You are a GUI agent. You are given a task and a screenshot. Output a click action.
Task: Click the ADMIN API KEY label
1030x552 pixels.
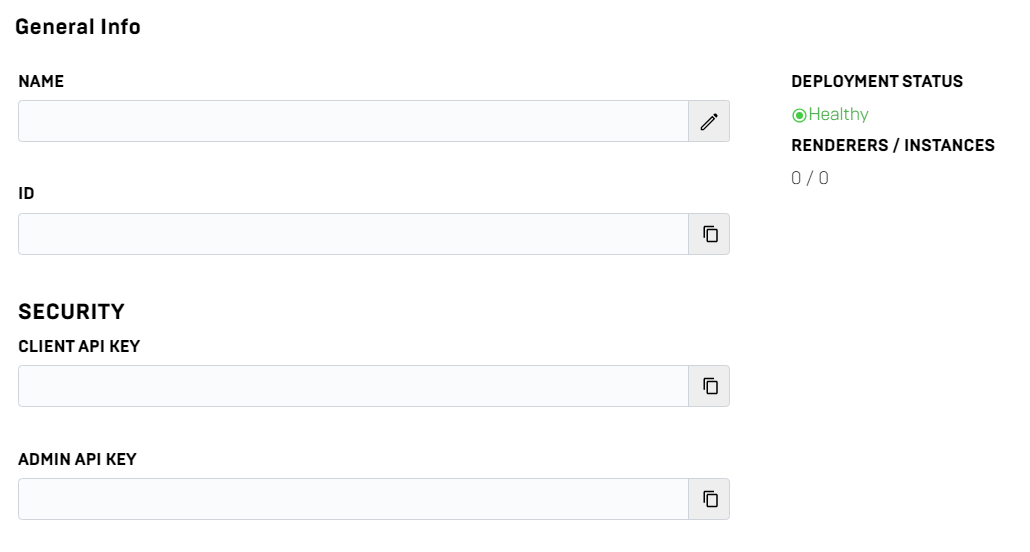[78, 459]
